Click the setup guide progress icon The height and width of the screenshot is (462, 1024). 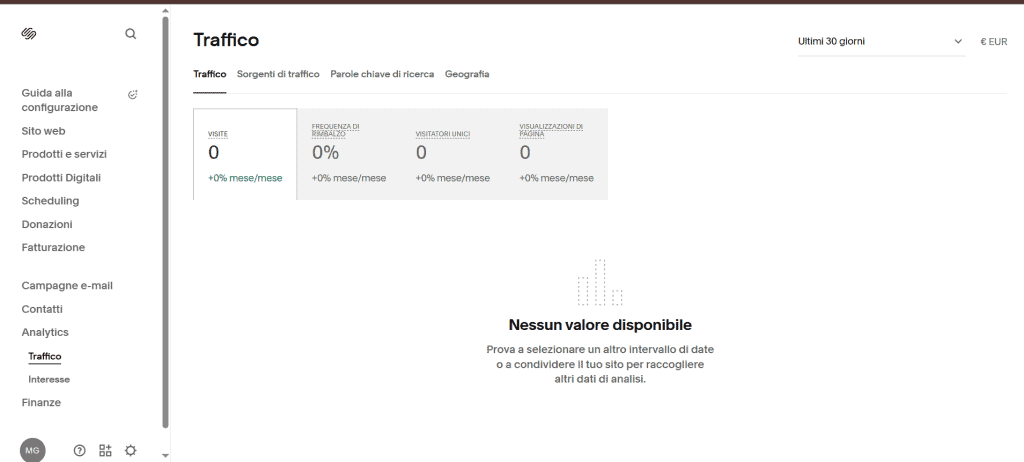pyautogui.click(x=133, y=95)
